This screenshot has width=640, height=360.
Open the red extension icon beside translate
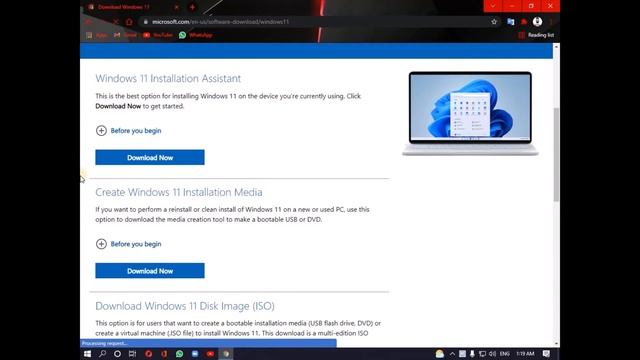coord(524,22)
